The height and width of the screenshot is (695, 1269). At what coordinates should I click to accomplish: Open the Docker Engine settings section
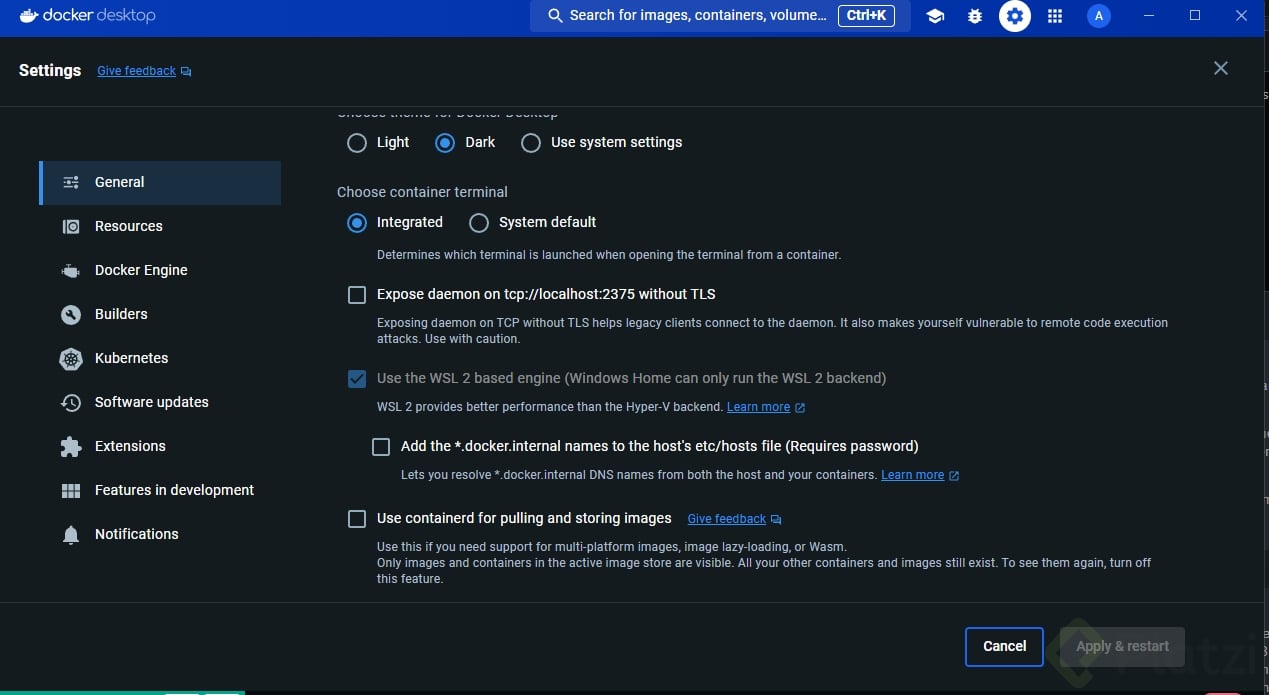tap(160, 270)
